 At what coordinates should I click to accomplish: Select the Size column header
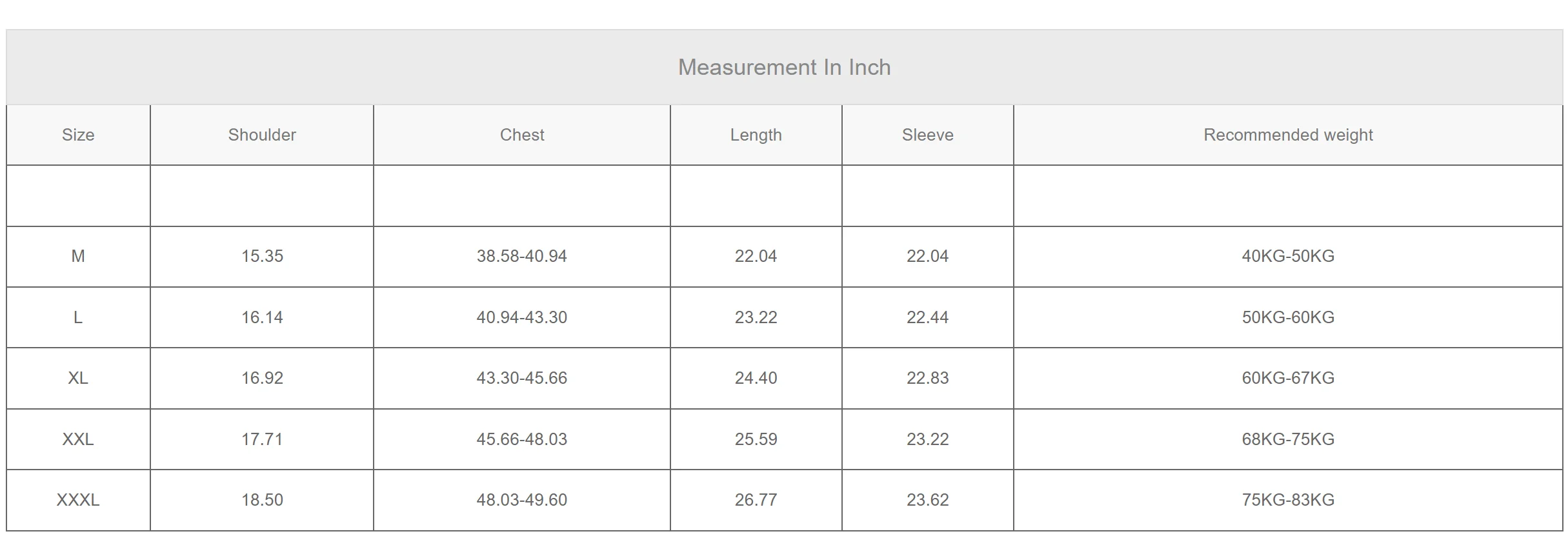click(x=78, y=135)
